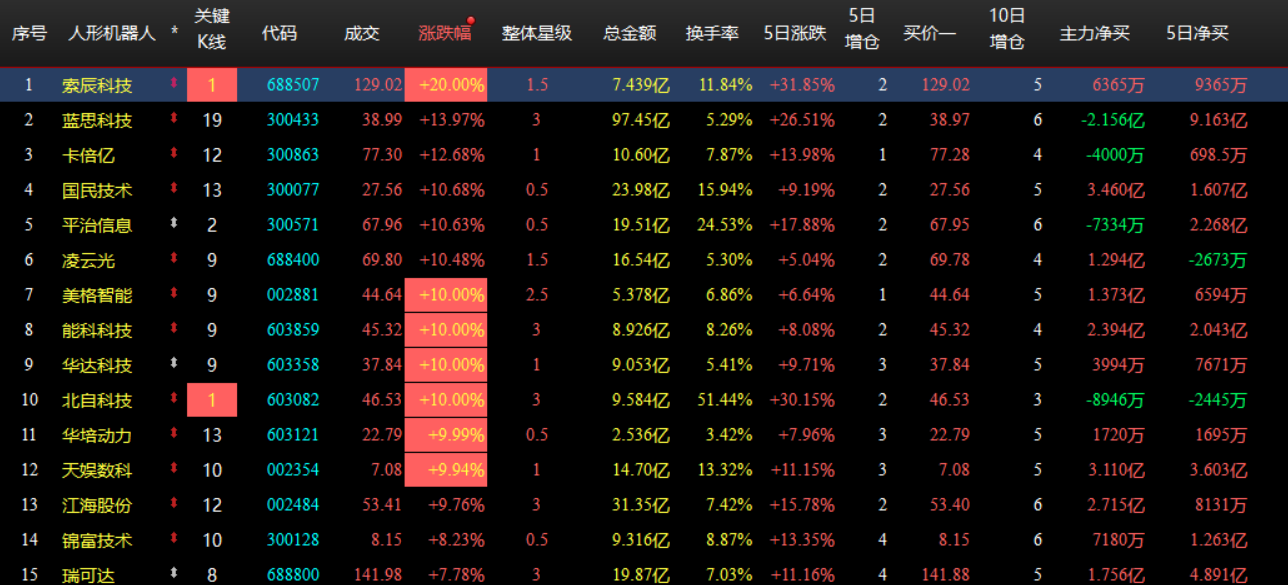Select the stock name 江海股份
The height and width of the screenshot is (585, 1288).
[97, 506]
